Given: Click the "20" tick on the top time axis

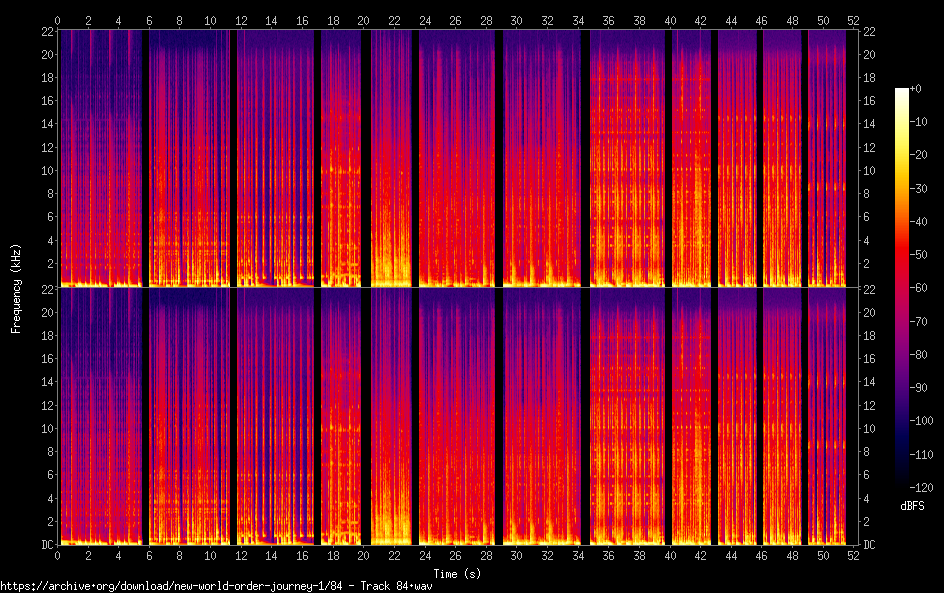Looking at the screenshot, I should 363,21.
